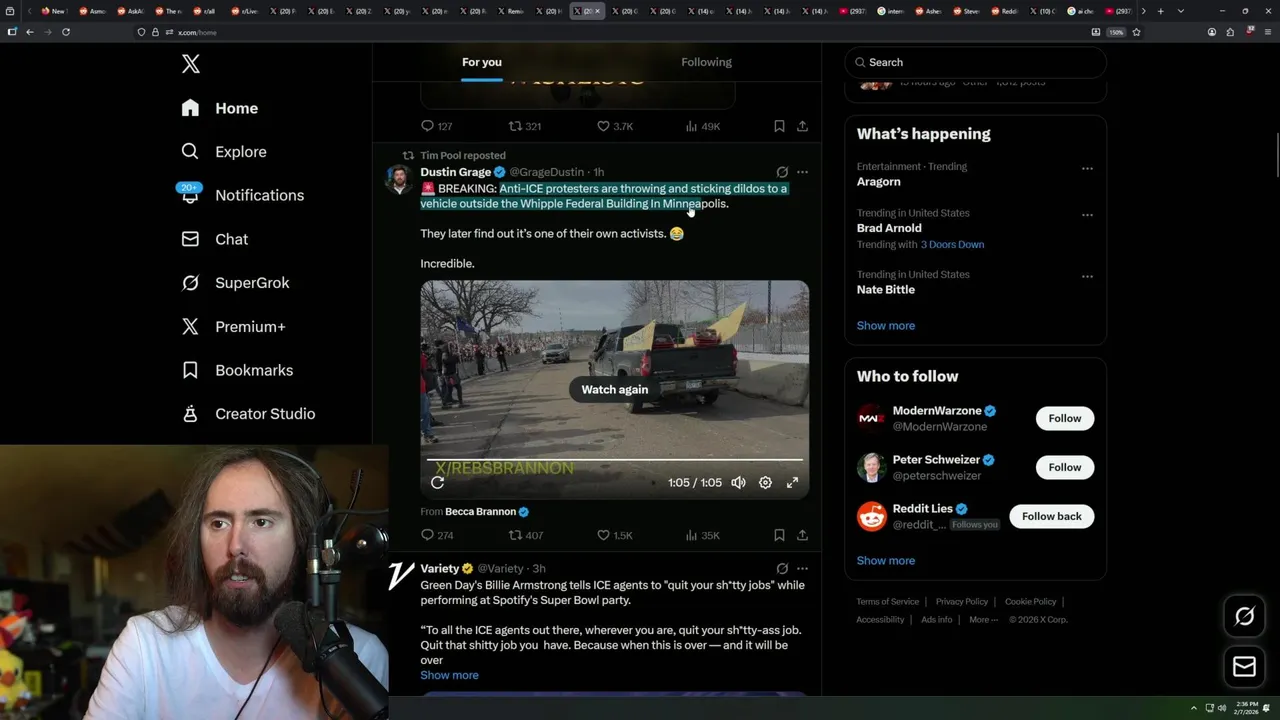Follow ModernWarzone

pyautogui.click(x=1065, y=418)
